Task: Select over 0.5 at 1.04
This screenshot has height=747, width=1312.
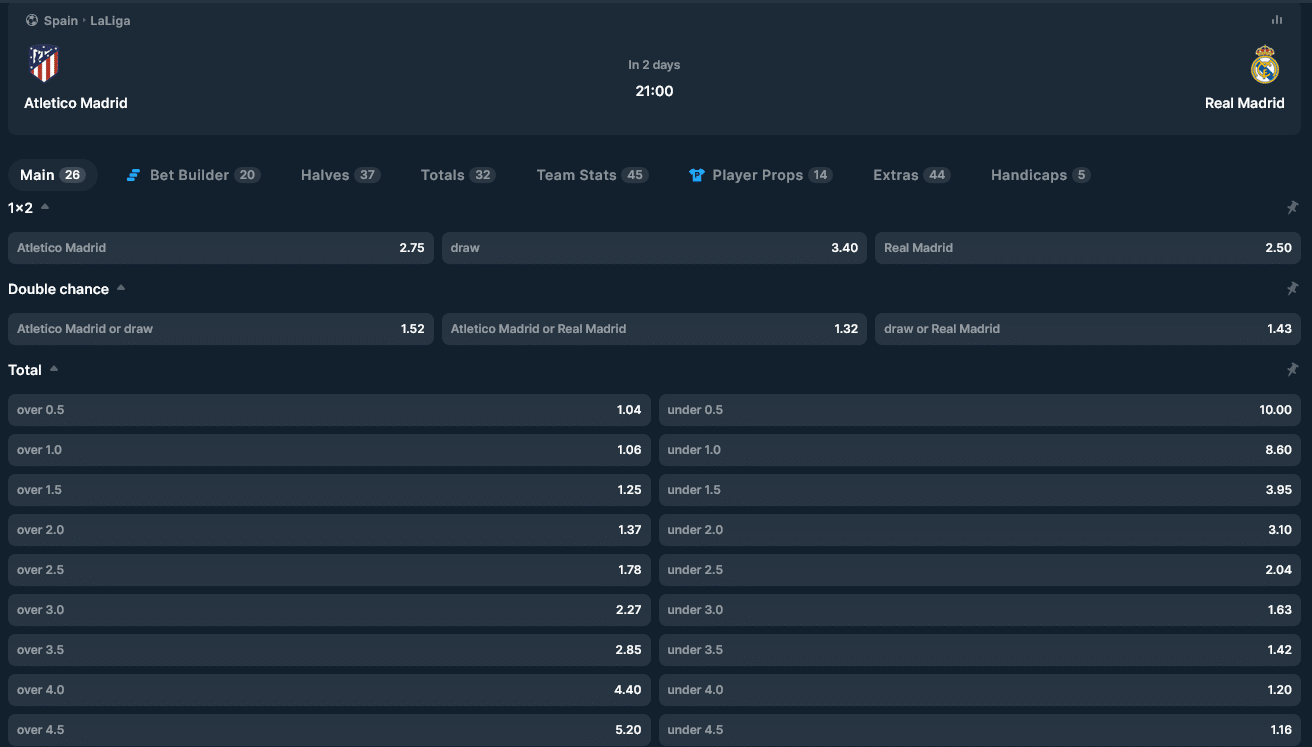Action: coord(329,410)
